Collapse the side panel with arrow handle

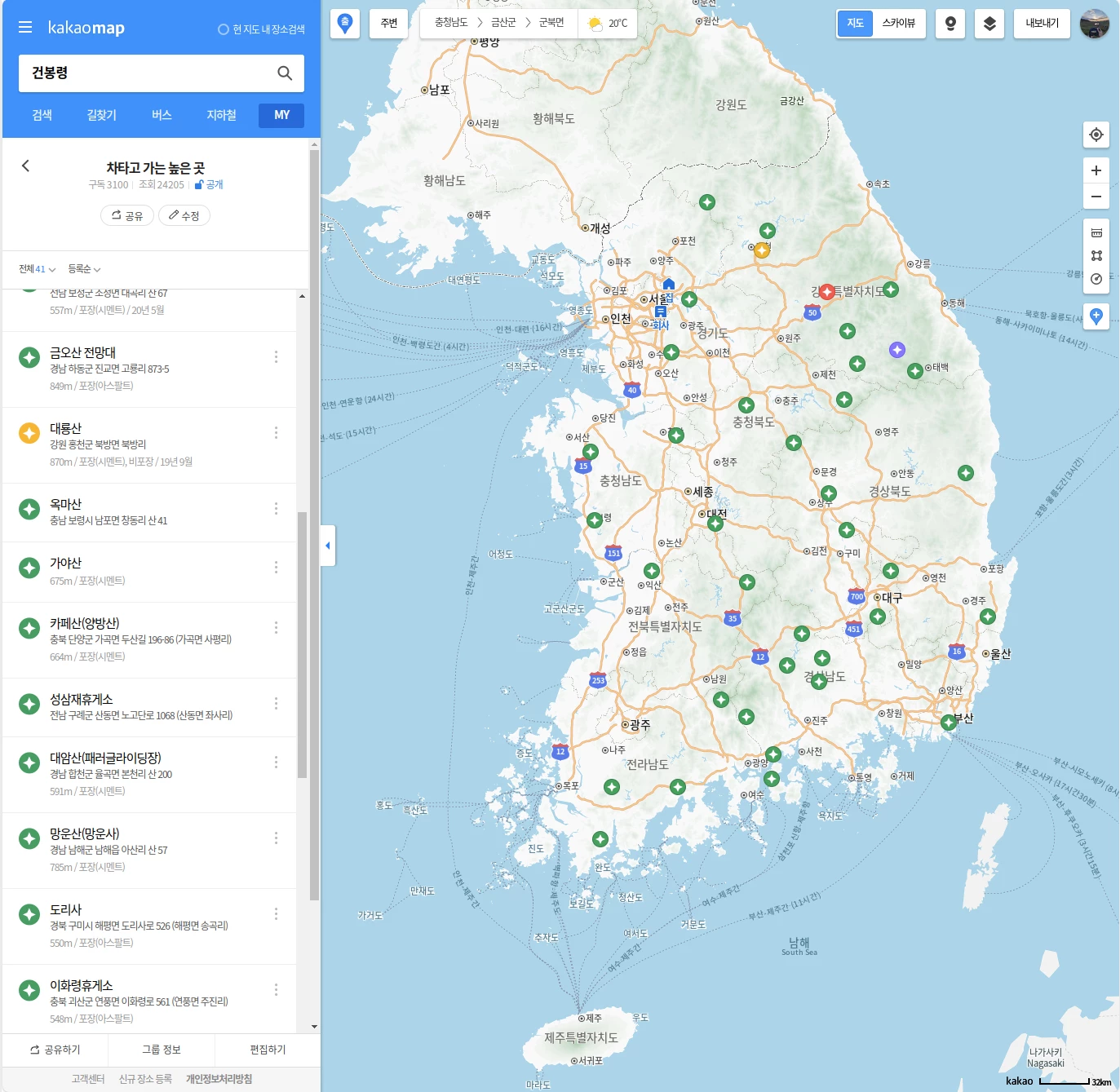328,546
